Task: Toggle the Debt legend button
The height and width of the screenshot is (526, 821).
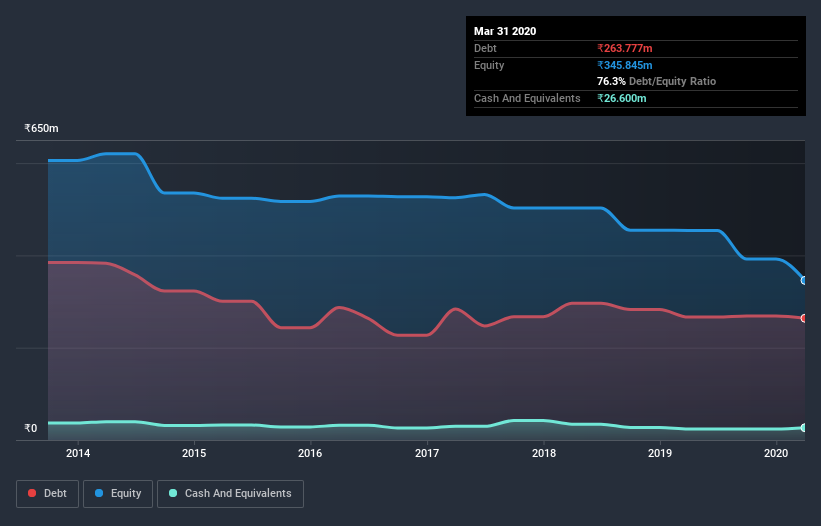Action: click(47, 494)
